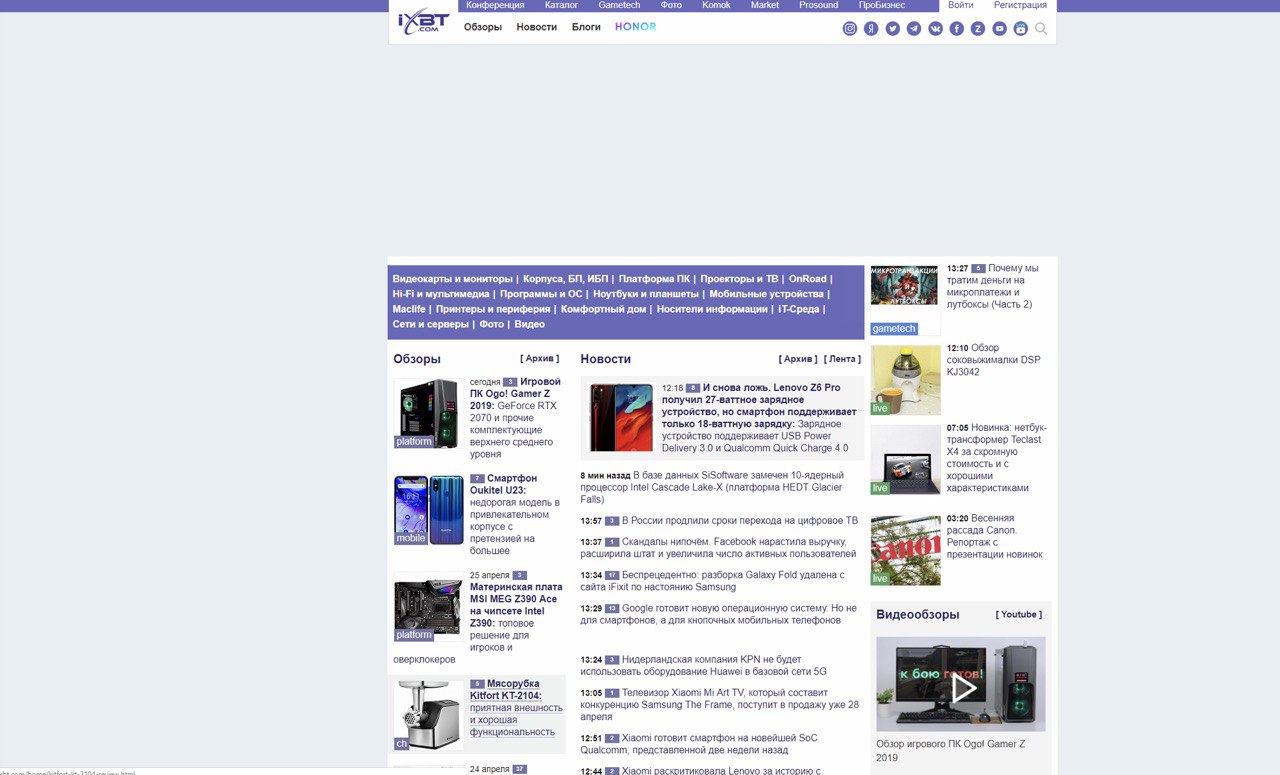Open site search magnifier icon
Viewport: 1280px width, 775px height.
click(1041, 29)
